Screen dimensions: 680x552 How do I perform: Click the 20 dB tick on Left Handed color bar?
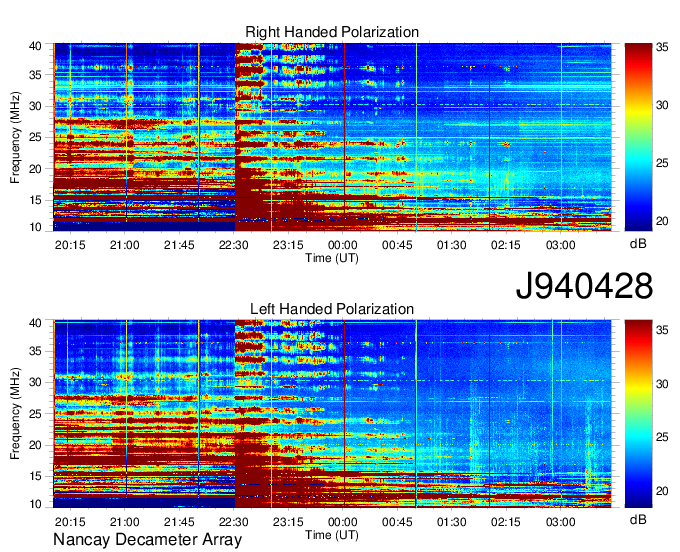click(662, 491)
